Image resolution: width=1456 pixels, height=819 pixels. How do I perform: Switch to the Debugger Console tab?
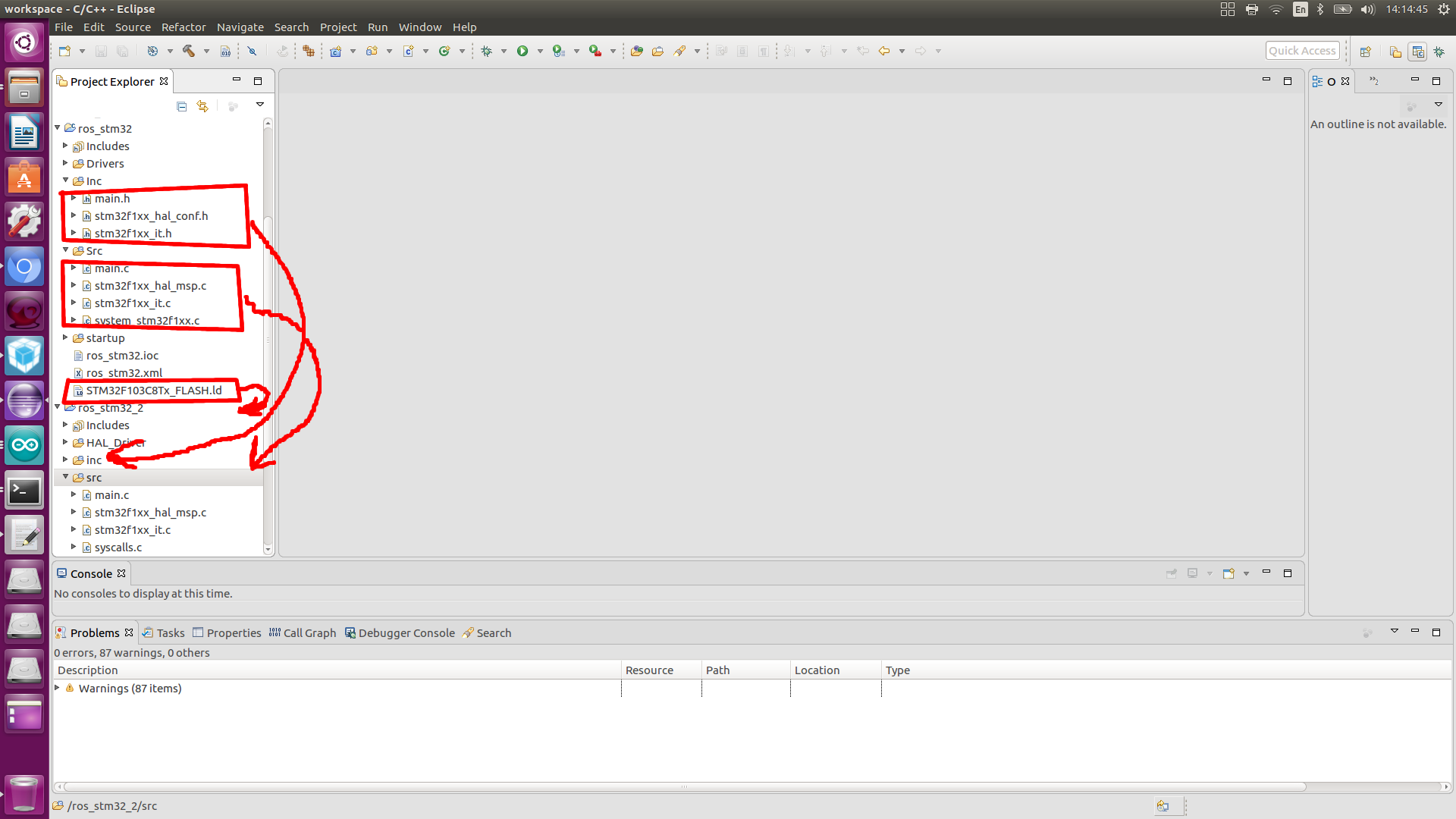pos(400,632)
